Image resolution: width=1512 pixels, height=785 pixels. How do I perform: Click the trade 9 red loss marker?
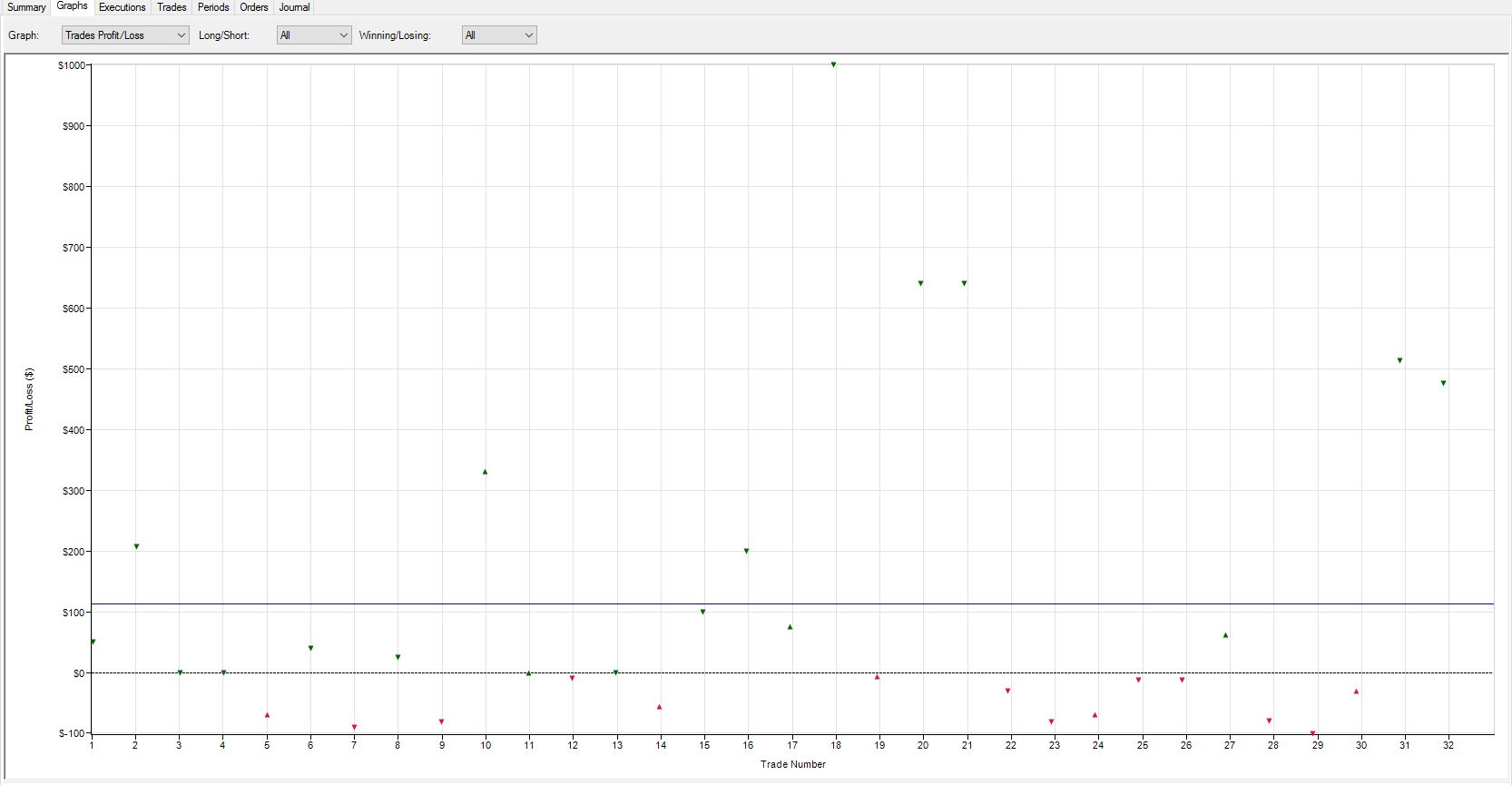pos(442,721)
